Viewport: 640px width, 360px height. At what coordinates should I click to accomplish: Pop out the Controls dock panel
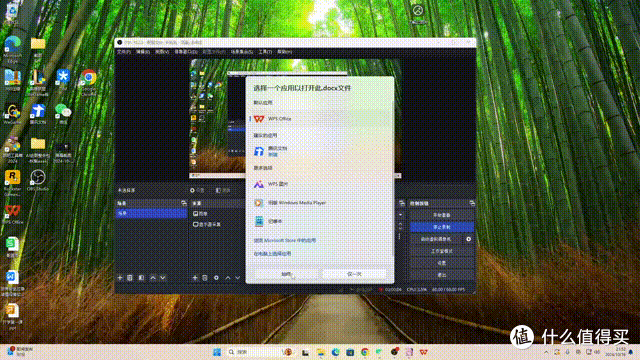pyautogui.click(x=472, y=203)
